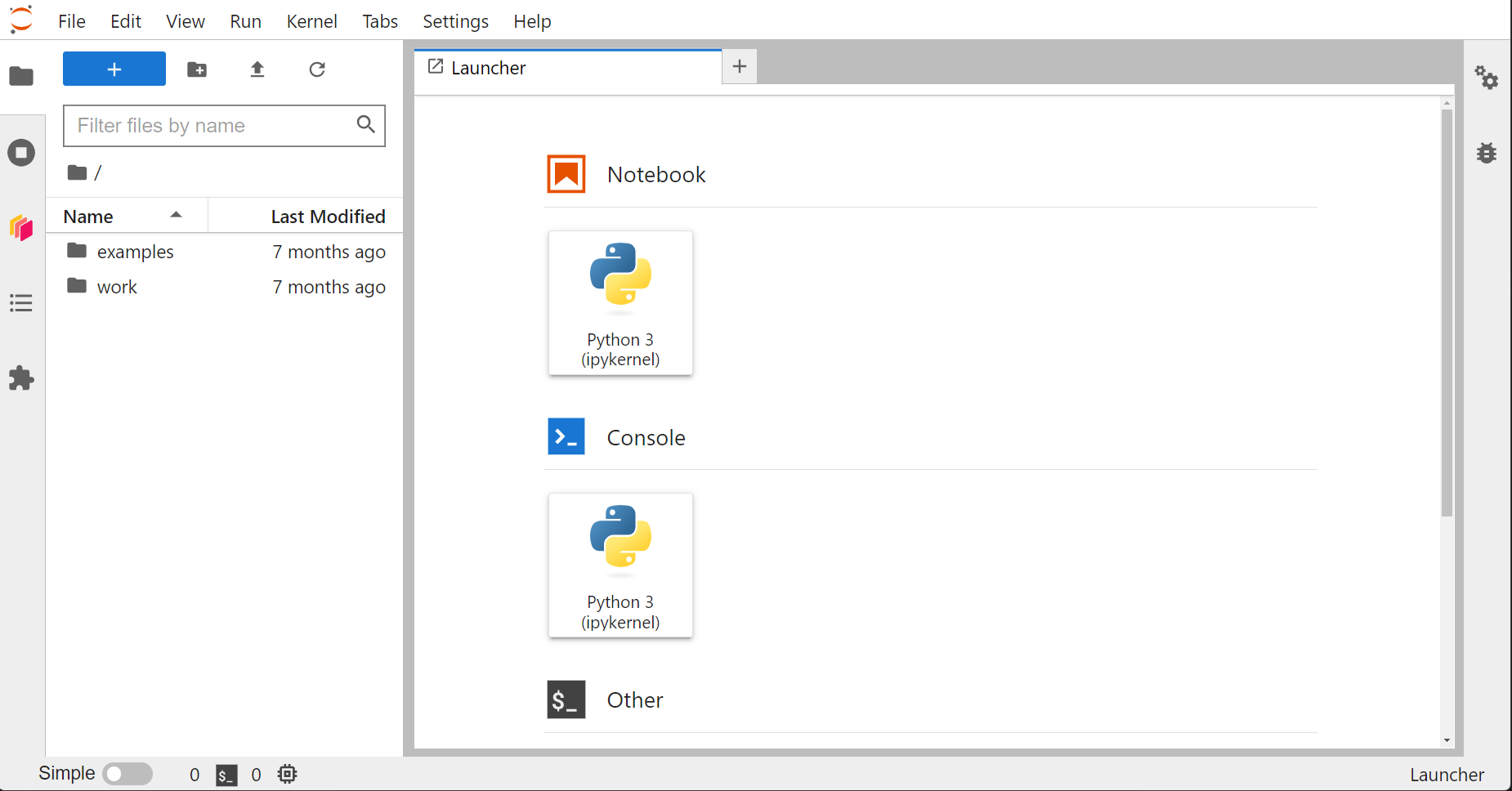Refresh the file browser list

pyautogui.click(x=317, y=69)
